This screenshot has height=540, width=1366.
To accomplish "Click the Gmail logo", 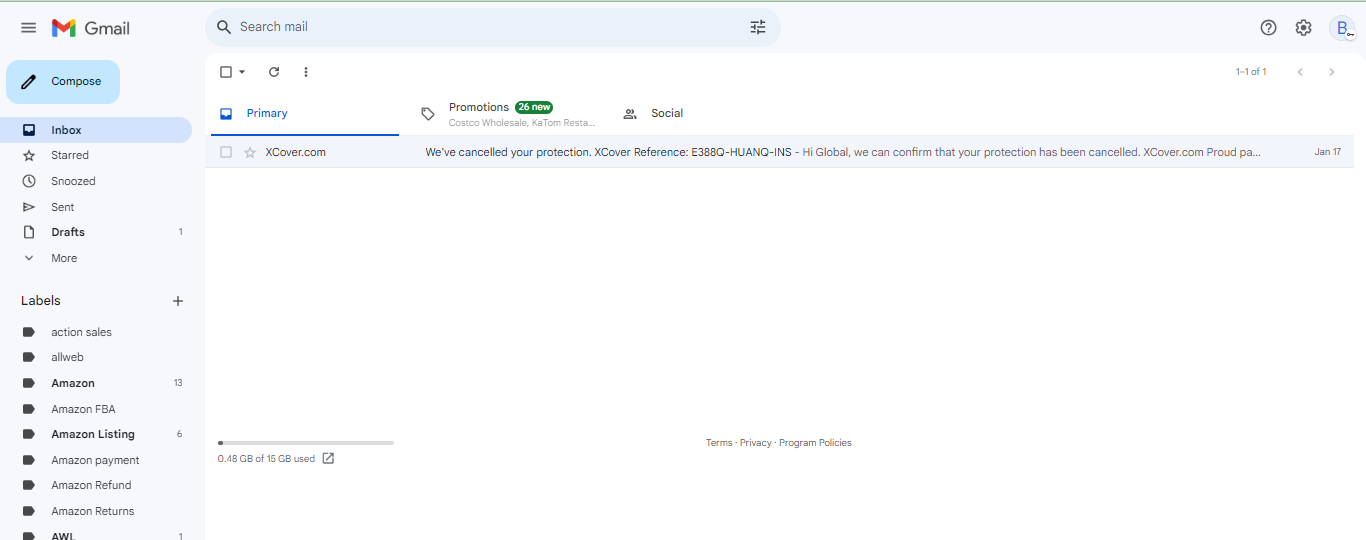I will (x=91, y=28).
